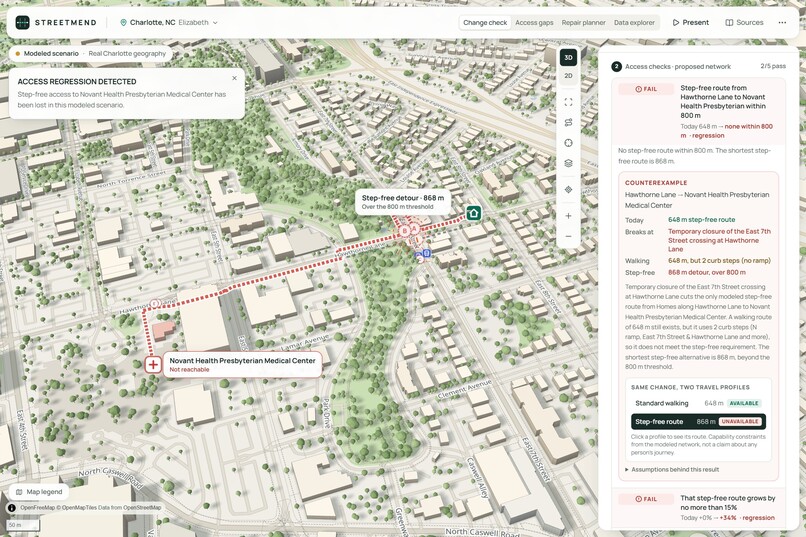Click the 2/5 pass counter
This screenshot has height=537, width=806.
tap(773, 66)
